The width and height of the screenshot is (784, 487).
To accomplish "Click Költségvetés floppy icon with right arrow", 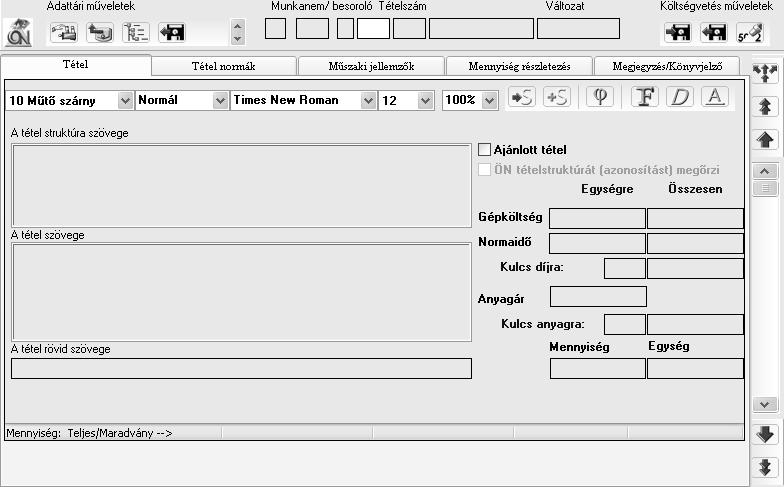I will [x=678, y=32].
